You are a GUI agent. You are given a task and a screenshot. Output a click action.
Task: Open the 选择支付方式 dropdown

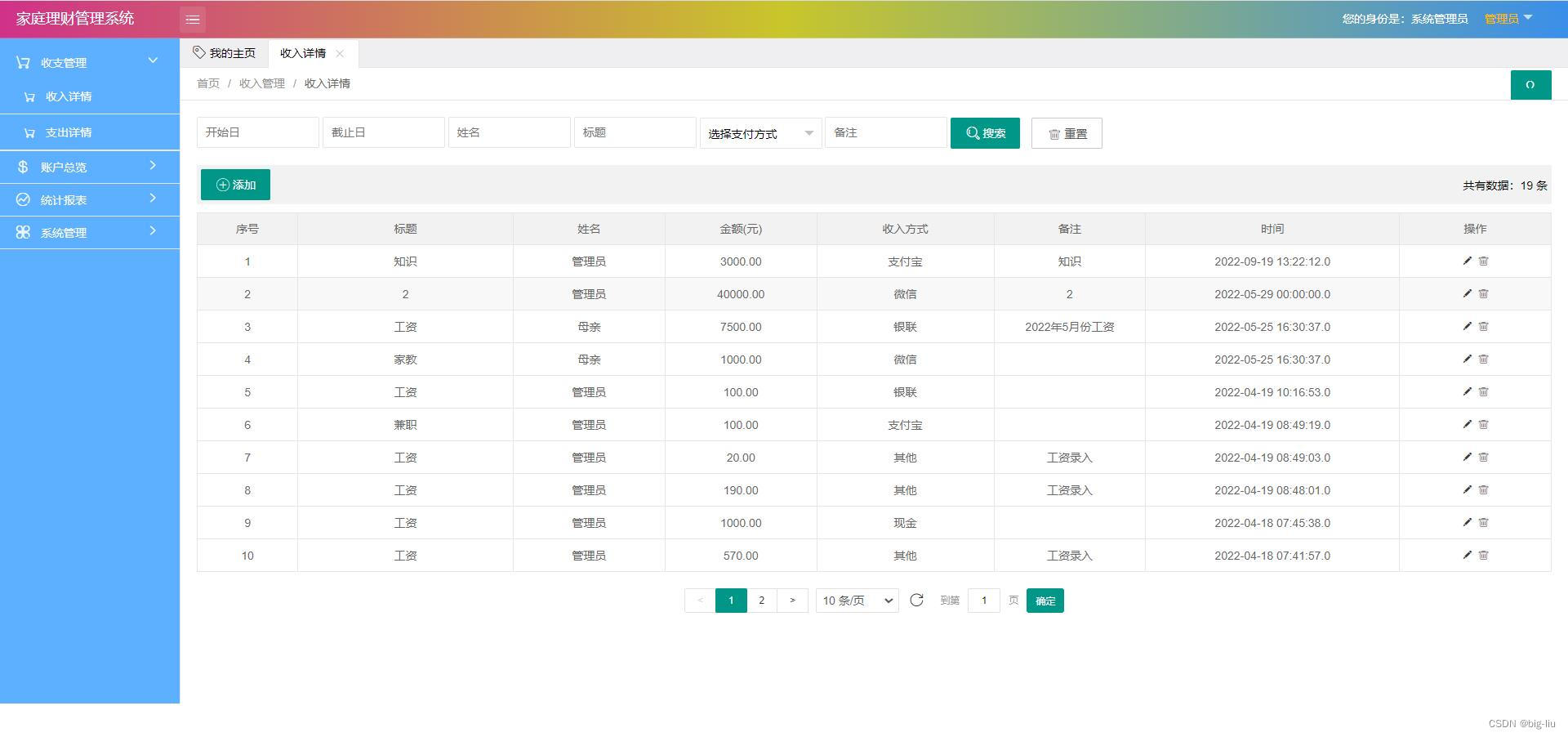pos(760,133)
